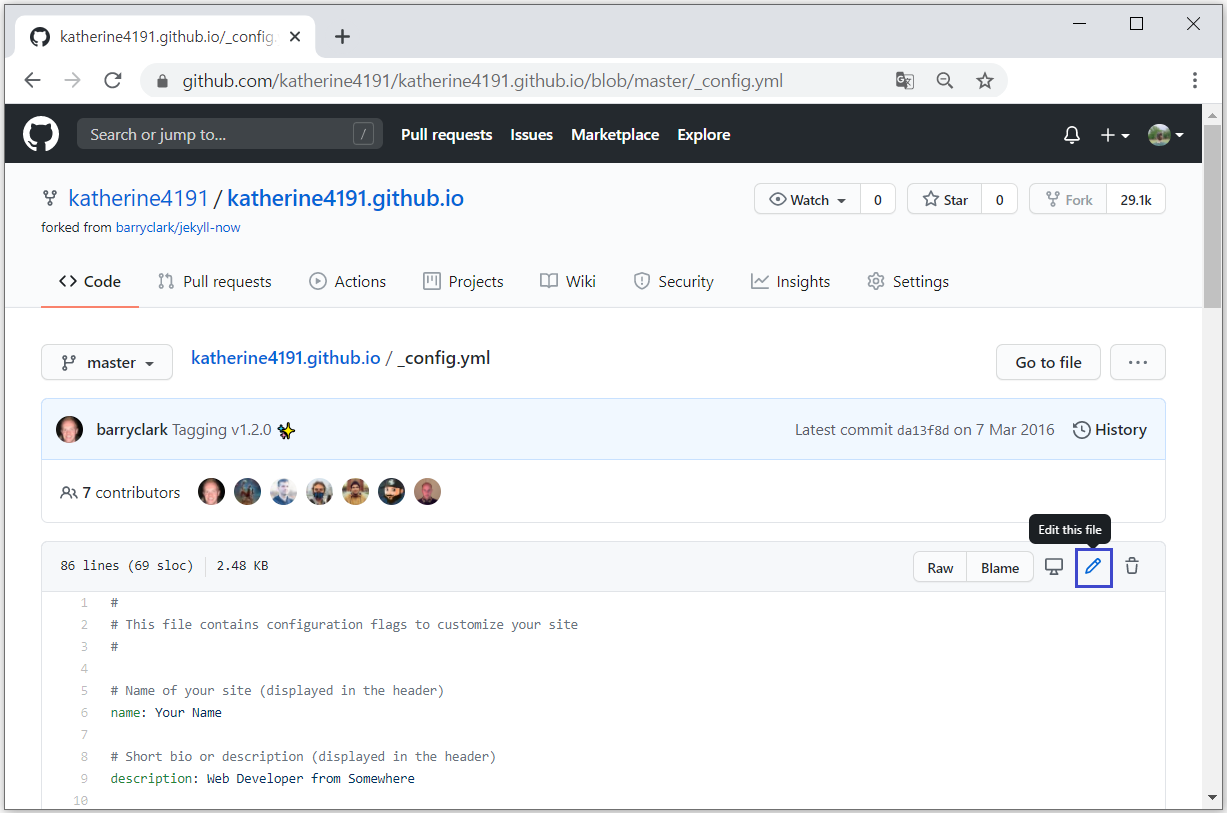Click the first contributor avatar
The height and width of the screenshot is (813, 1227).
tap(211, 492)
